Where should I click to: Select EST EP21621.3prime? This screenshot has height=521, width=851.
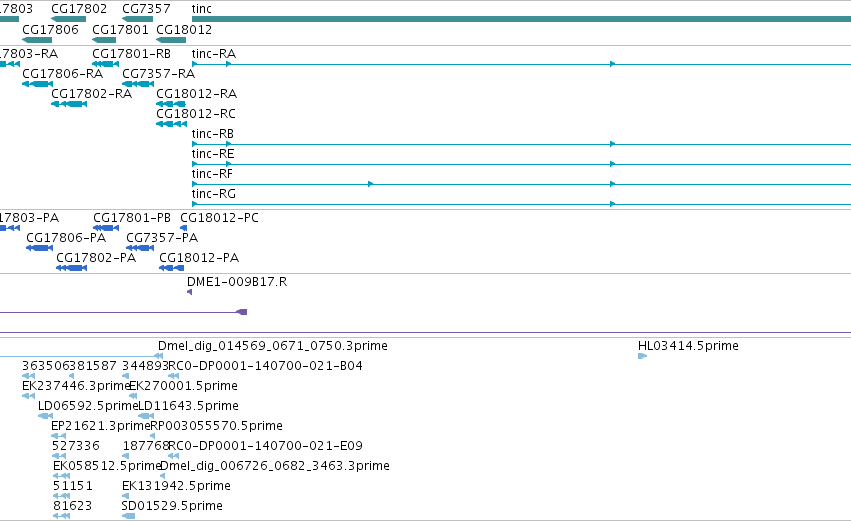point(100,427)
